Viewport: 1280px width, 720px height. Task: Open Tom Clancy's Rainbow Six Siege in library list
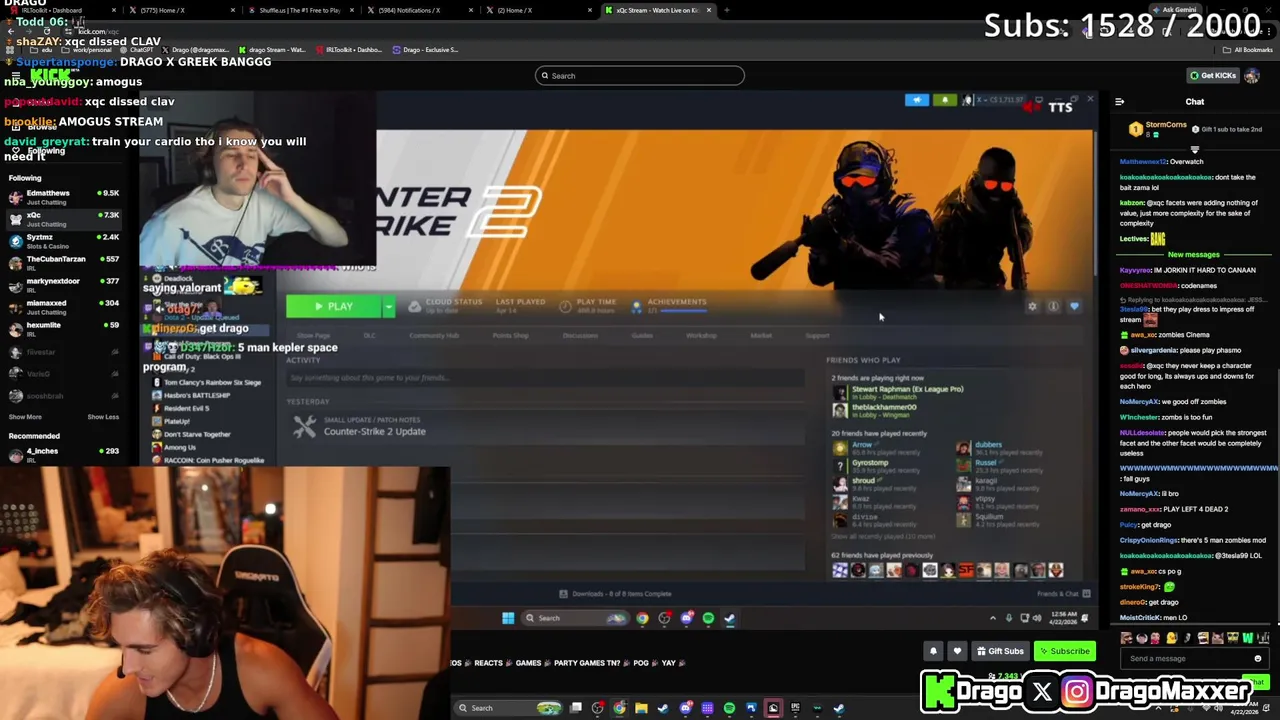[205, 382]
